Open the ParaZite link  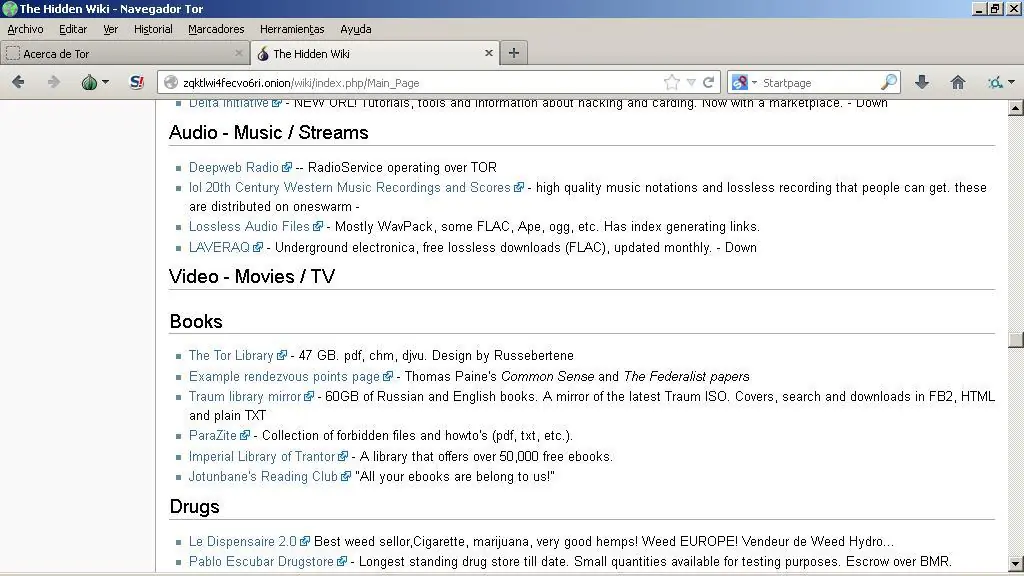[213, 436]
